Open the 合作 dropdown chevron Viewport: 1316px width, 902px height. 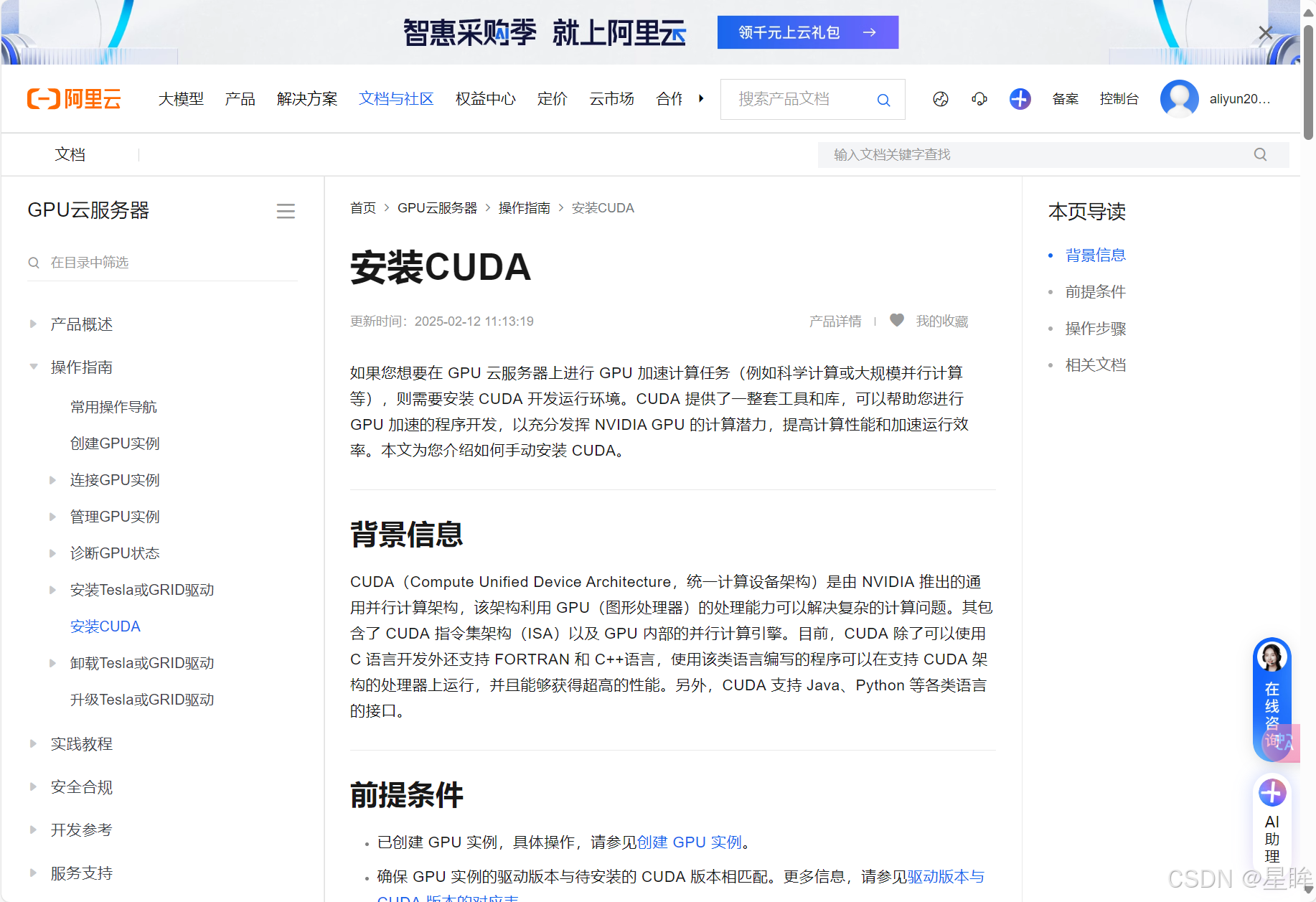[x=701, y=98]
